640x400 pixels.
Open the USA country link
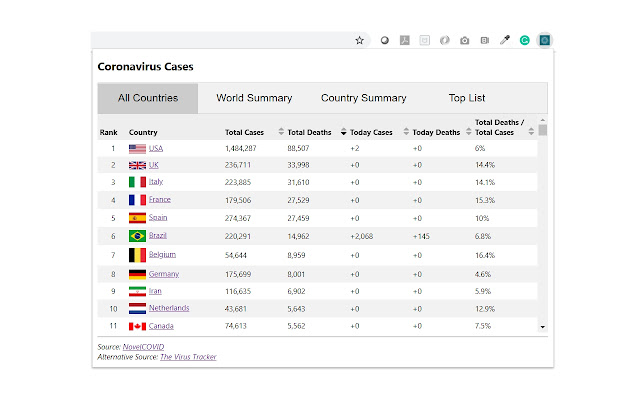click(156, 148)
